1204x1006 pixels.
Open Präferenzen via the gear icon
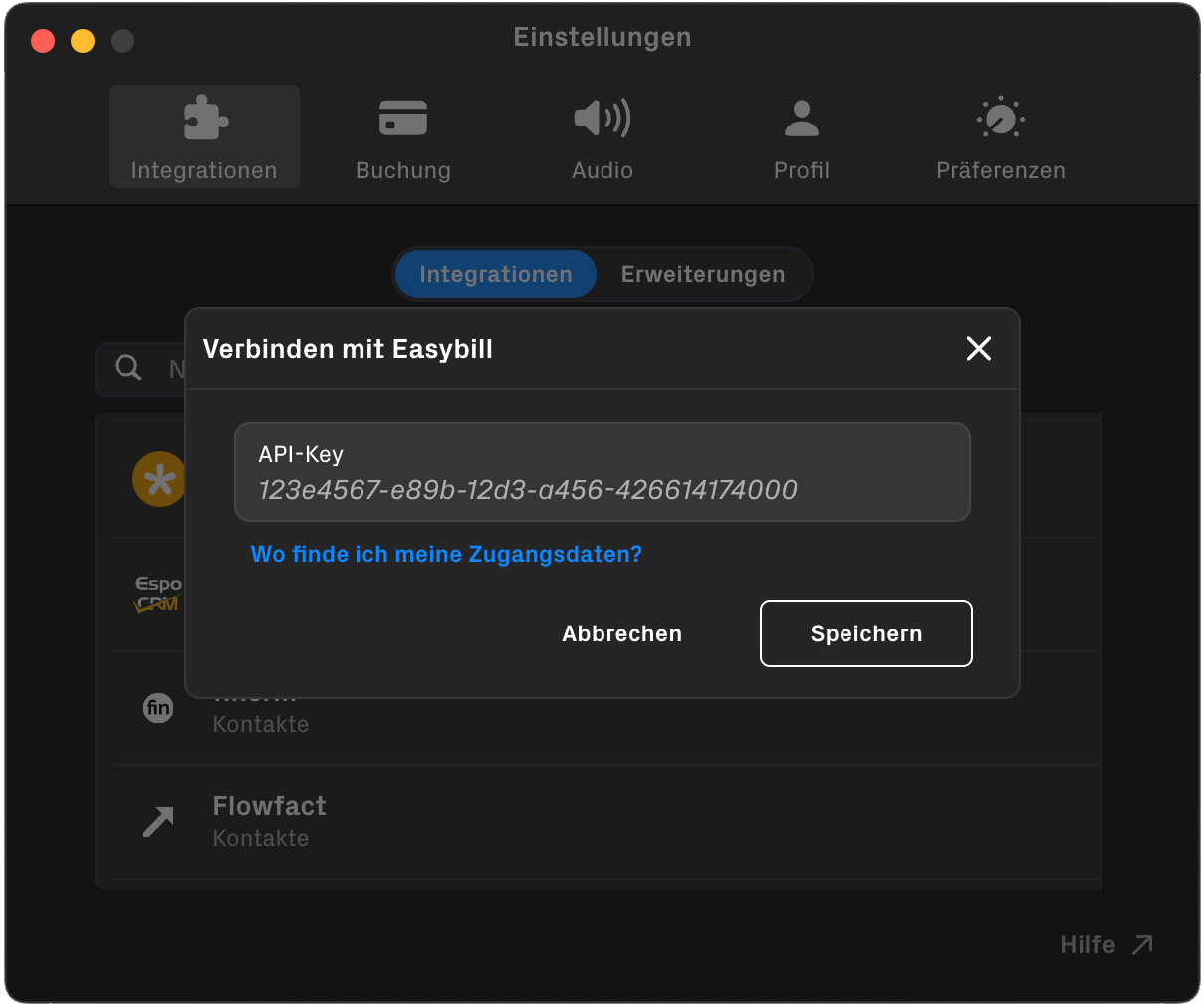pos(1000,117)
